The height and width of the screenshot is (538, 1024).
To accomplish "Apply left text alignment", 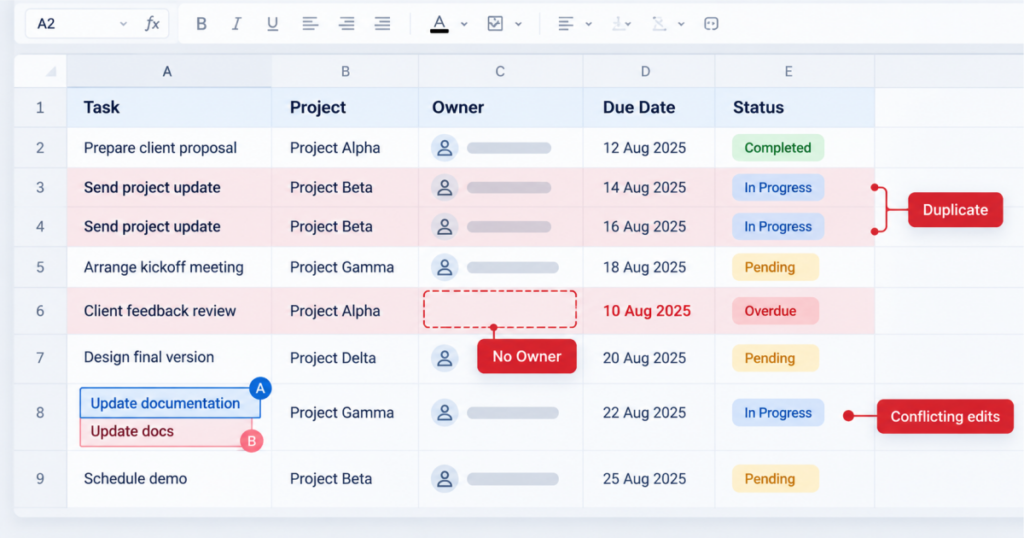I will (x=310, y=24).
